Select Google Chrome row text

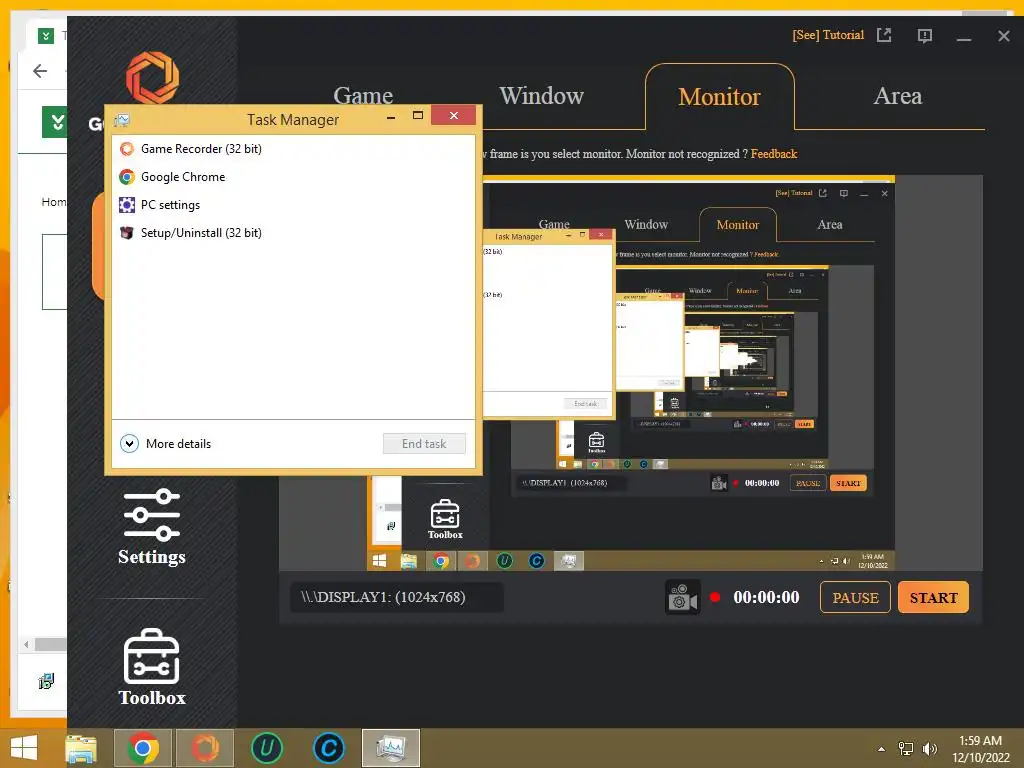click(183, 177)
